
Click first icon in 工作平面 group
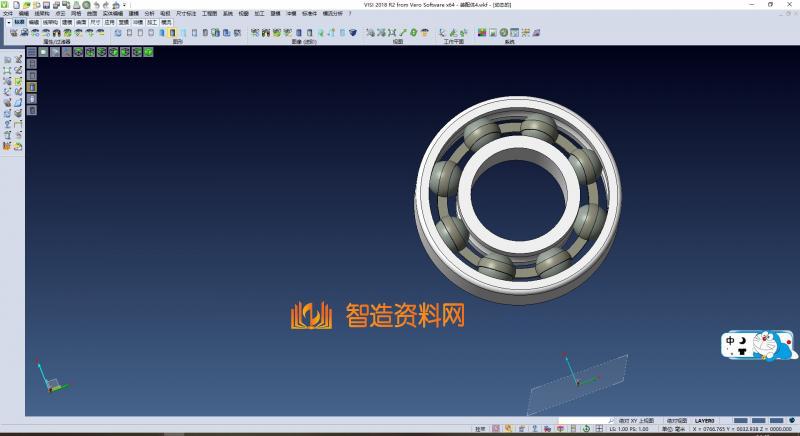pyautogui.click(x=442, y=33)
